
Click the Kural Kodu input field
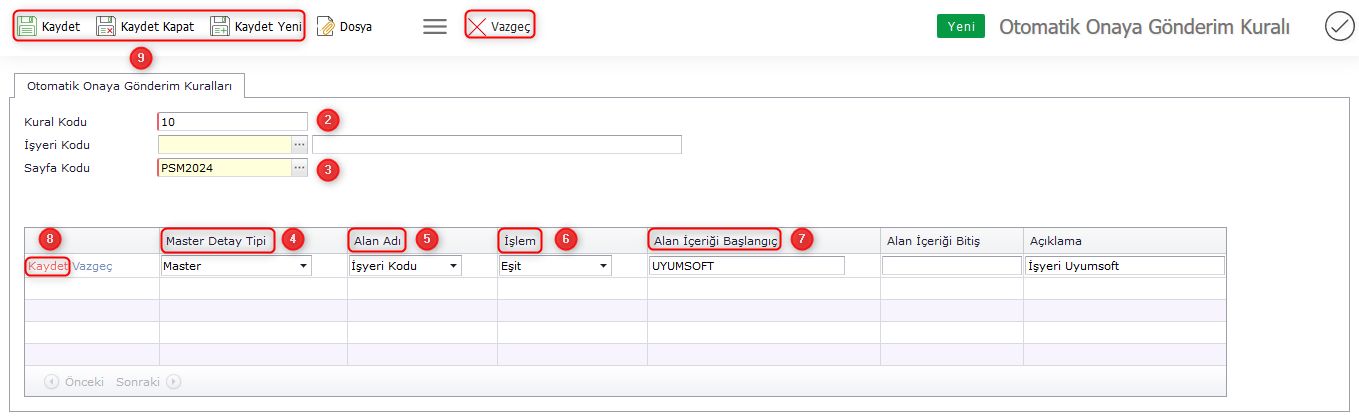232,122
